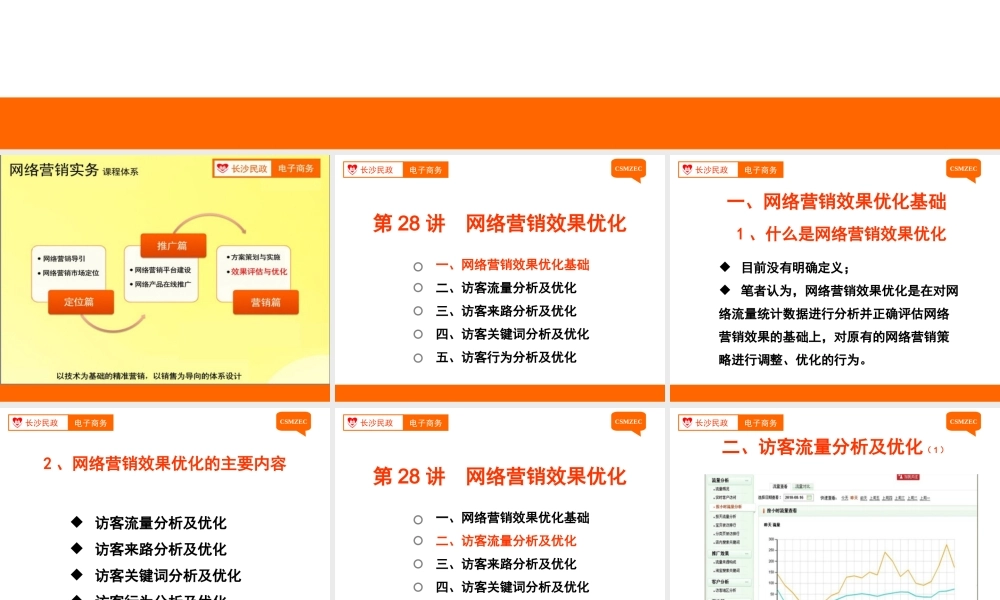Image resolution: width=1000 pixels, height=600 pixels.
Task: Click the circle bullet beside 五、访客行为分析及优化
Action: pos(417,357)
